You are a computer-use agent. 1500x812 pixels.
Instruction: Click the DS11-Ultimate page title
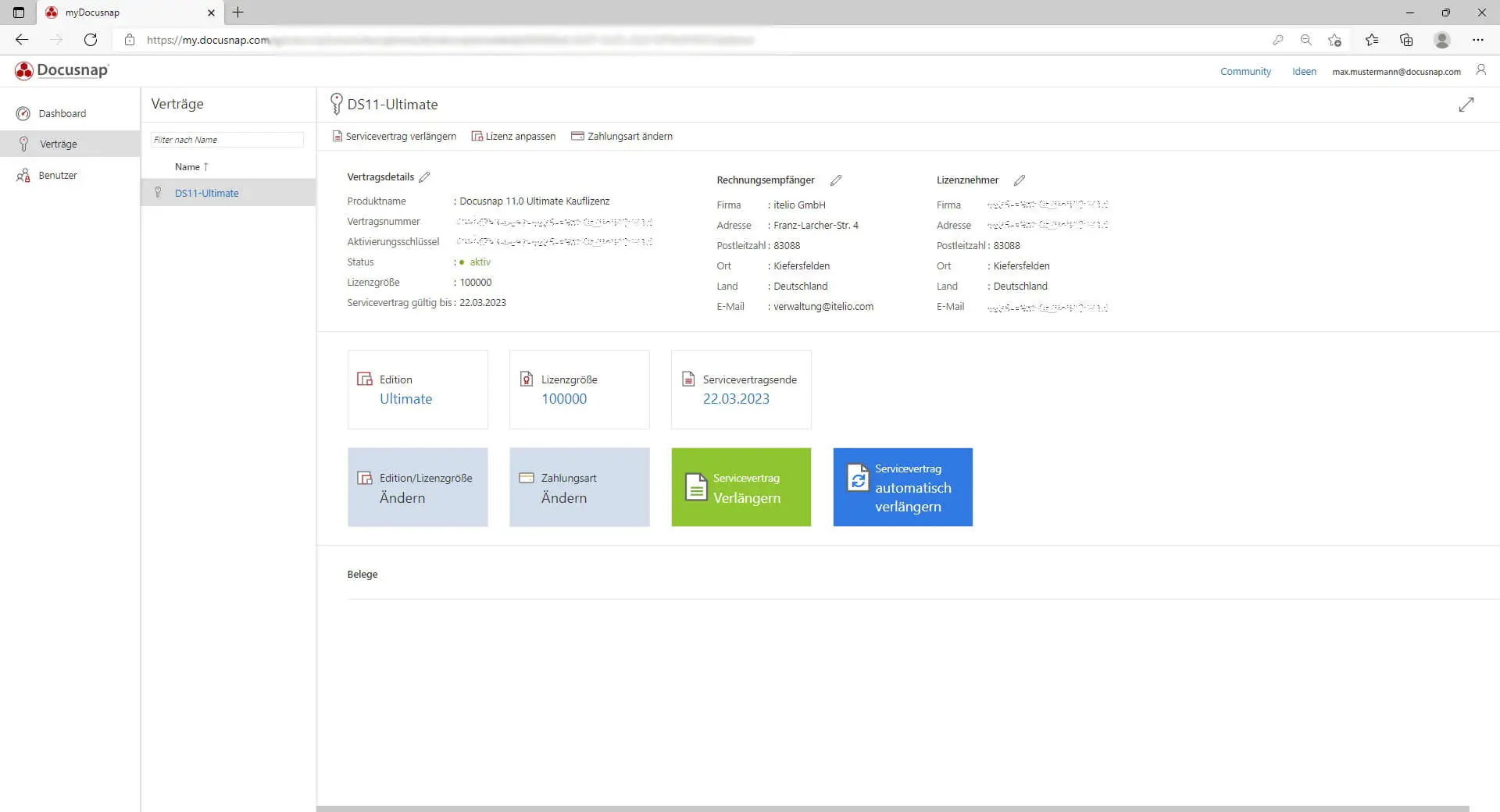coord(392,105)
